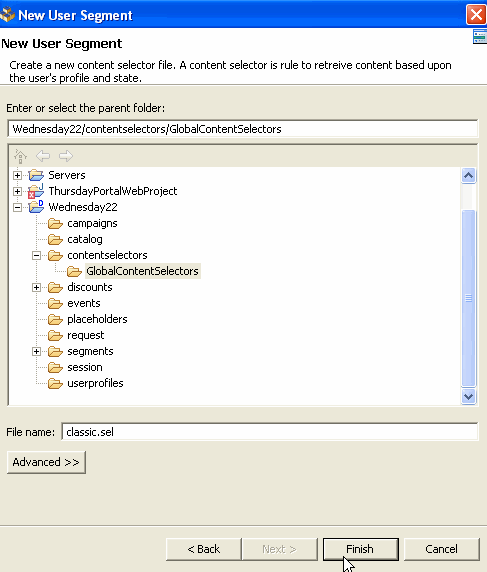The width and height of the screenshot is (487, 572).
Task: Click the tree scrollbar down arrow
Action: pyautogui.click(x=468, y=397)
